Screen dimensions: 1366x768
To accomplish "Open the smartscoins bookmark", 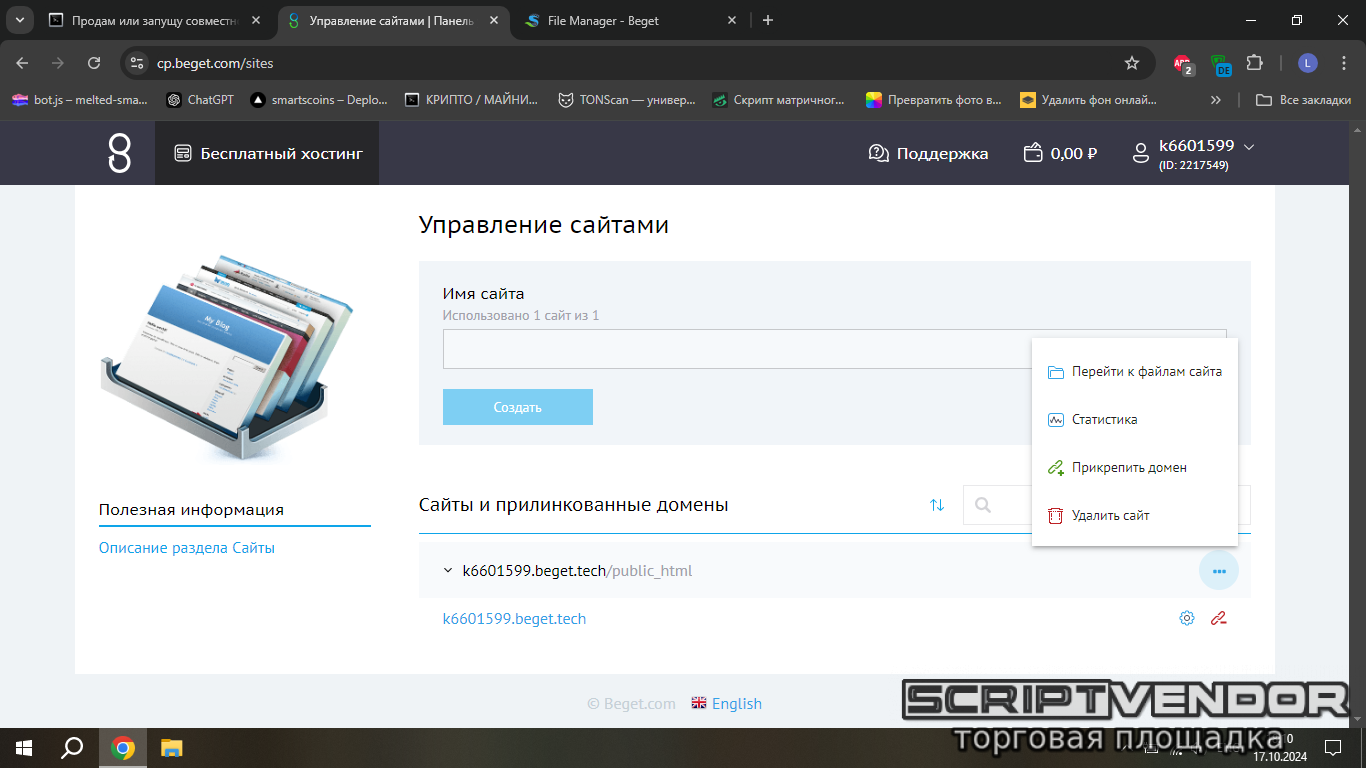I will click(319, 100).
